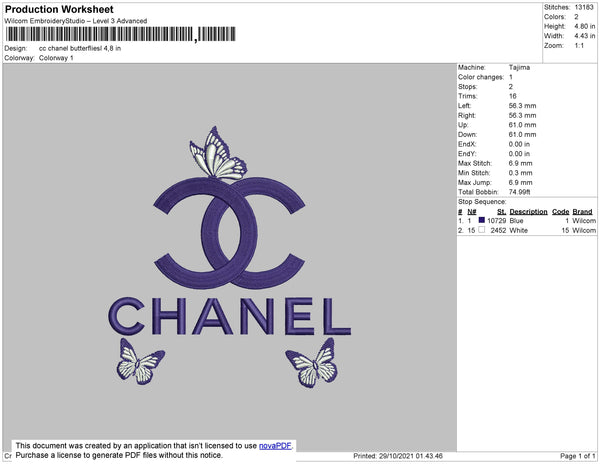Click the Width value 4.43 in
600x464 pixels.
[585, 36]
